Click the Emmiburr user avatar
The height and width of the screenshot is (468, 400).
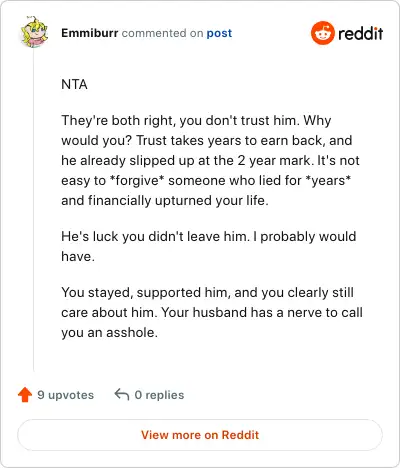(34, 32)
